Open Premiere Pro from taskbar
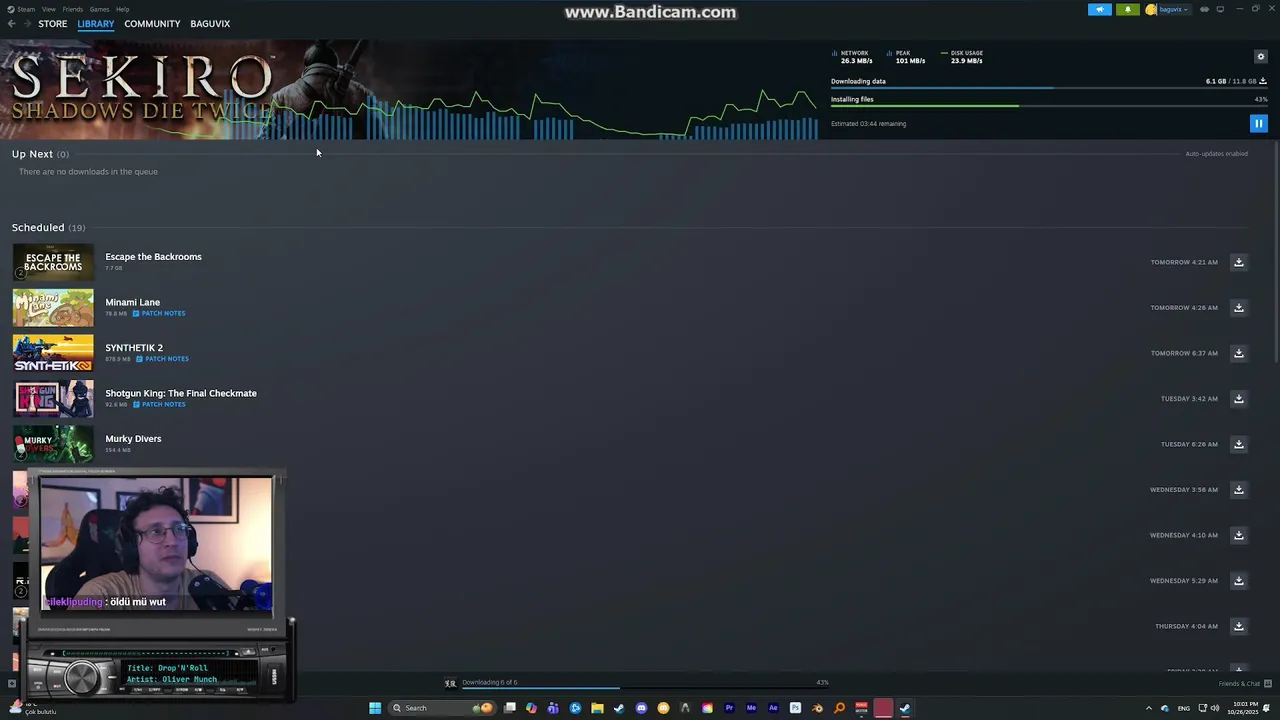1280x720 pixels. tap(730, 708)
